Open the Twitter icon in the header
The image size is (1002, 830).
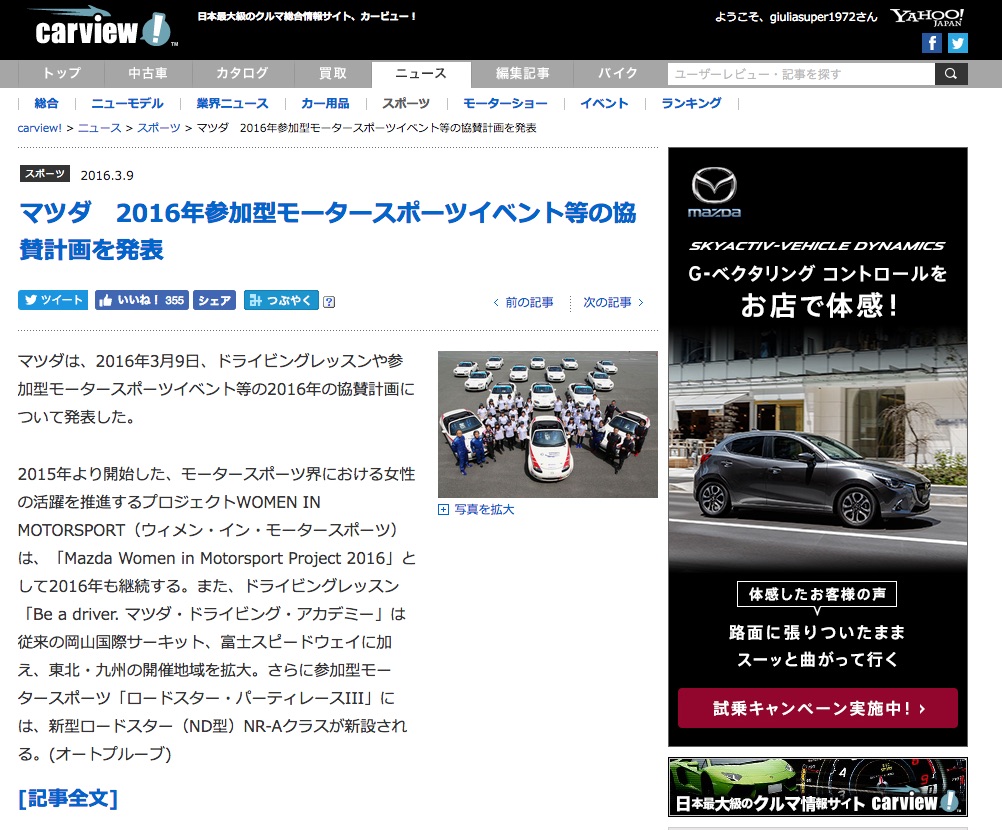pyautogui.click(x=957, y=43)
